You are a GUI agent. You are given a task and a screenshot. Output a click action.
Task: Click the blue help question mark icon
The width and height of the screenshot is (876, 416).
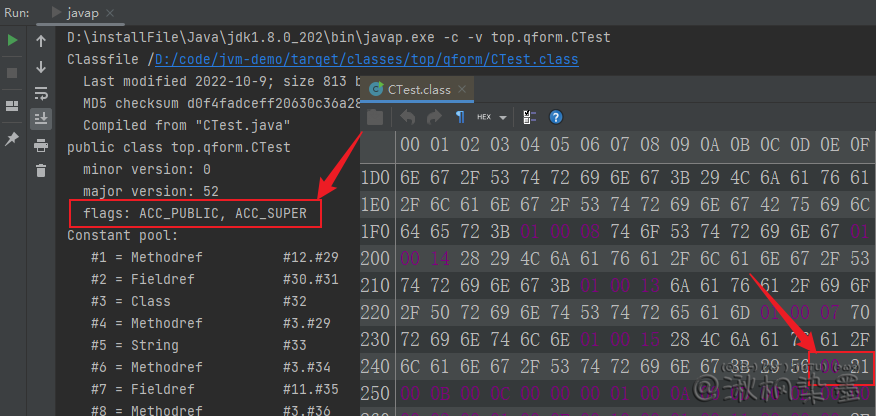(557, 117)
